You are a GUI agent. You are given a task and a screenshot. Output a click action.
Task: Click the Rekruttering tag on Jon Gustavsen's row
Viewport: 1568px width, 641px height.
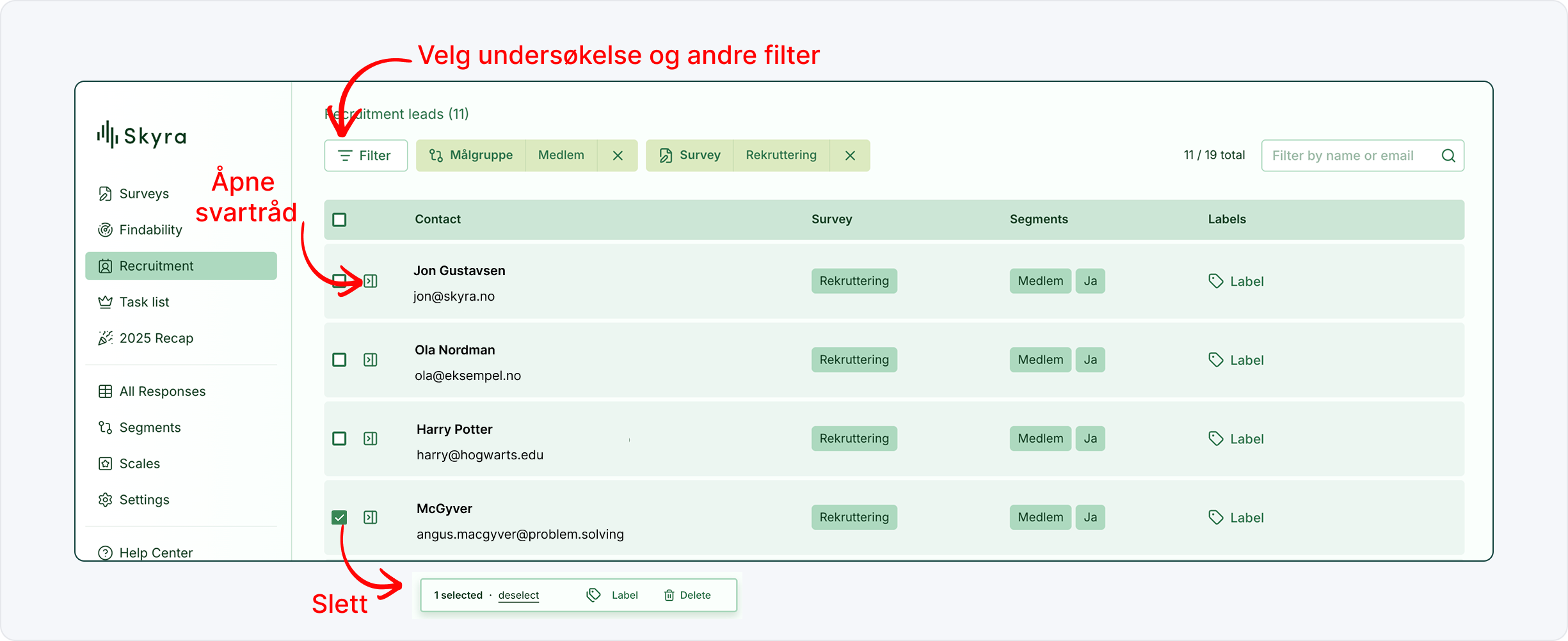click(x=854, y=281)
